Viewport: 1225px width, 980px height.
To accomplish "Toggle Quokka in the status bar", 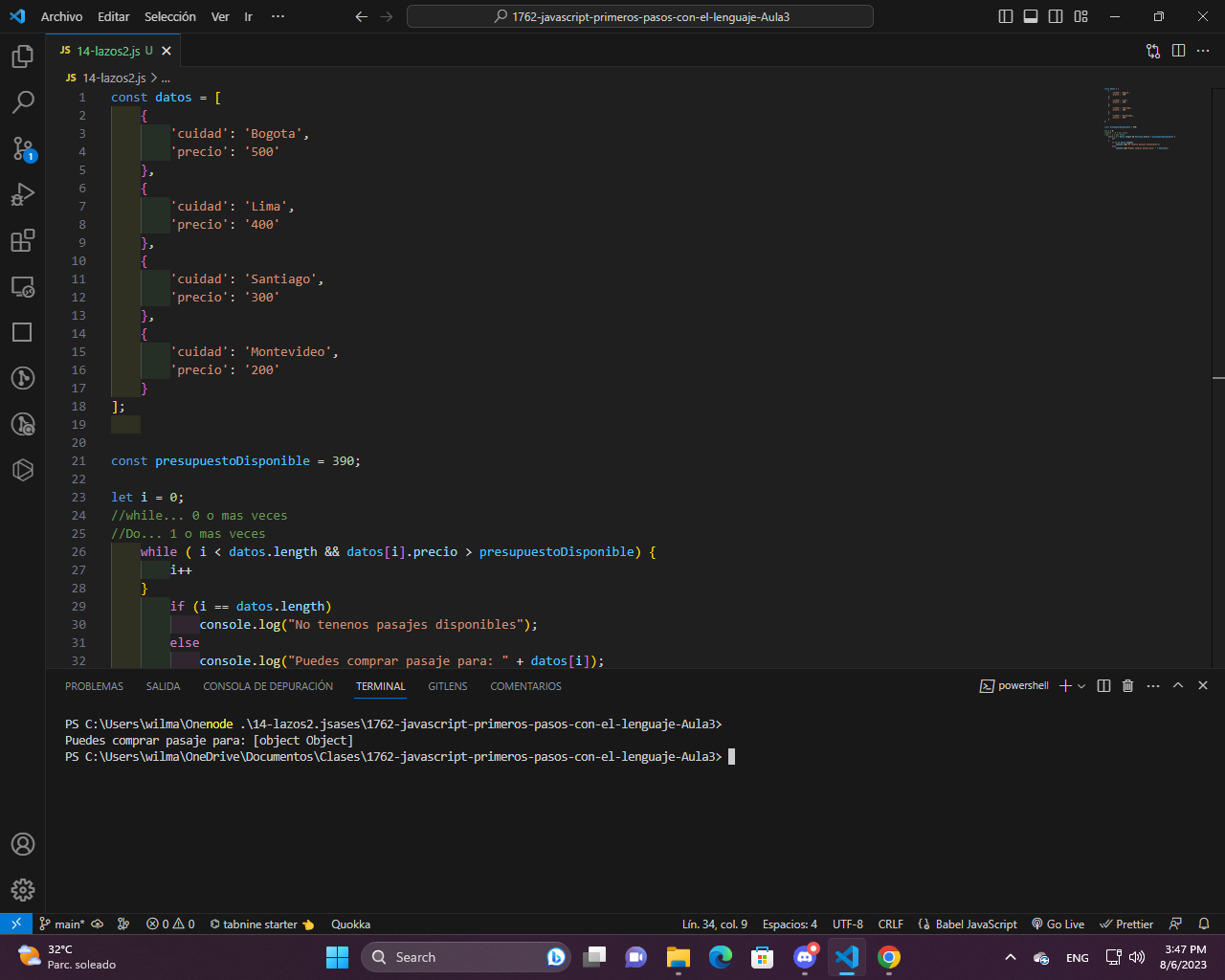I will point(350,924).
